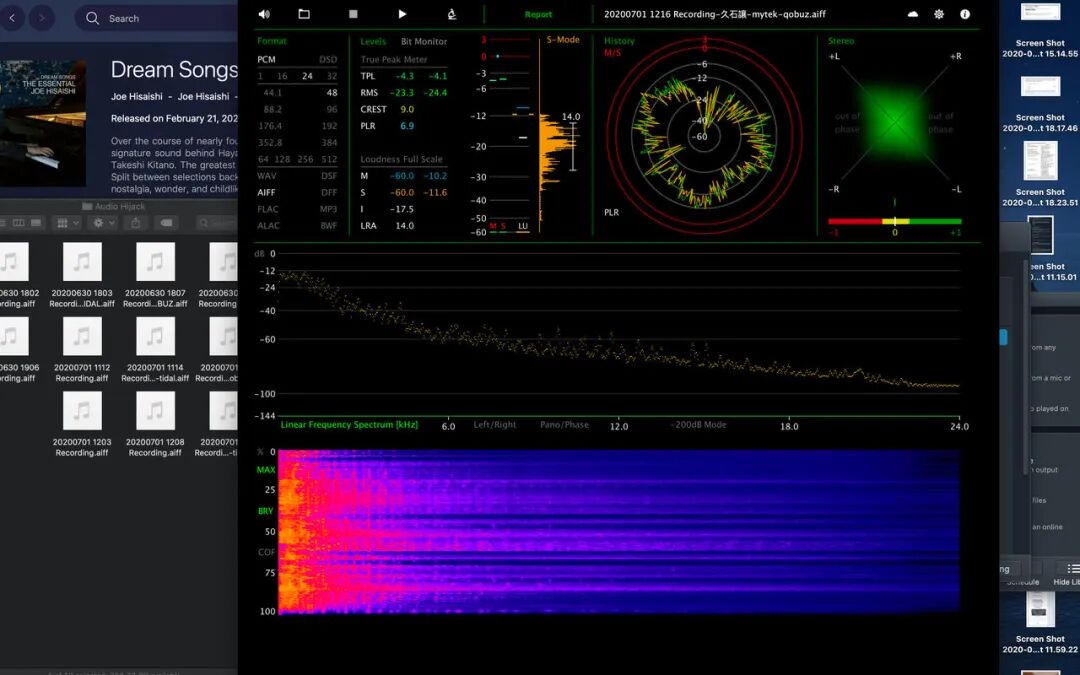
Task: Switch to the Bit Monitor tab
Action: coord(424,42)
